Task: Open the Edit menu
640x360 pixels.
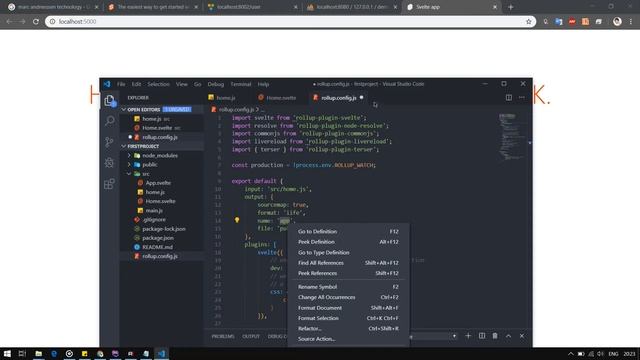Action: coord(136,84)
